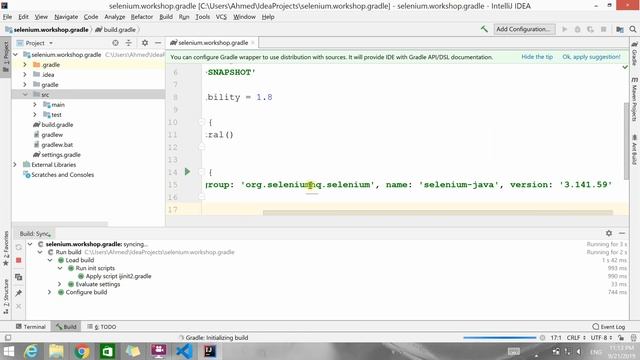Click Collapse All icon in Project panel
This screenshot has width=640, height=360.
129,43
